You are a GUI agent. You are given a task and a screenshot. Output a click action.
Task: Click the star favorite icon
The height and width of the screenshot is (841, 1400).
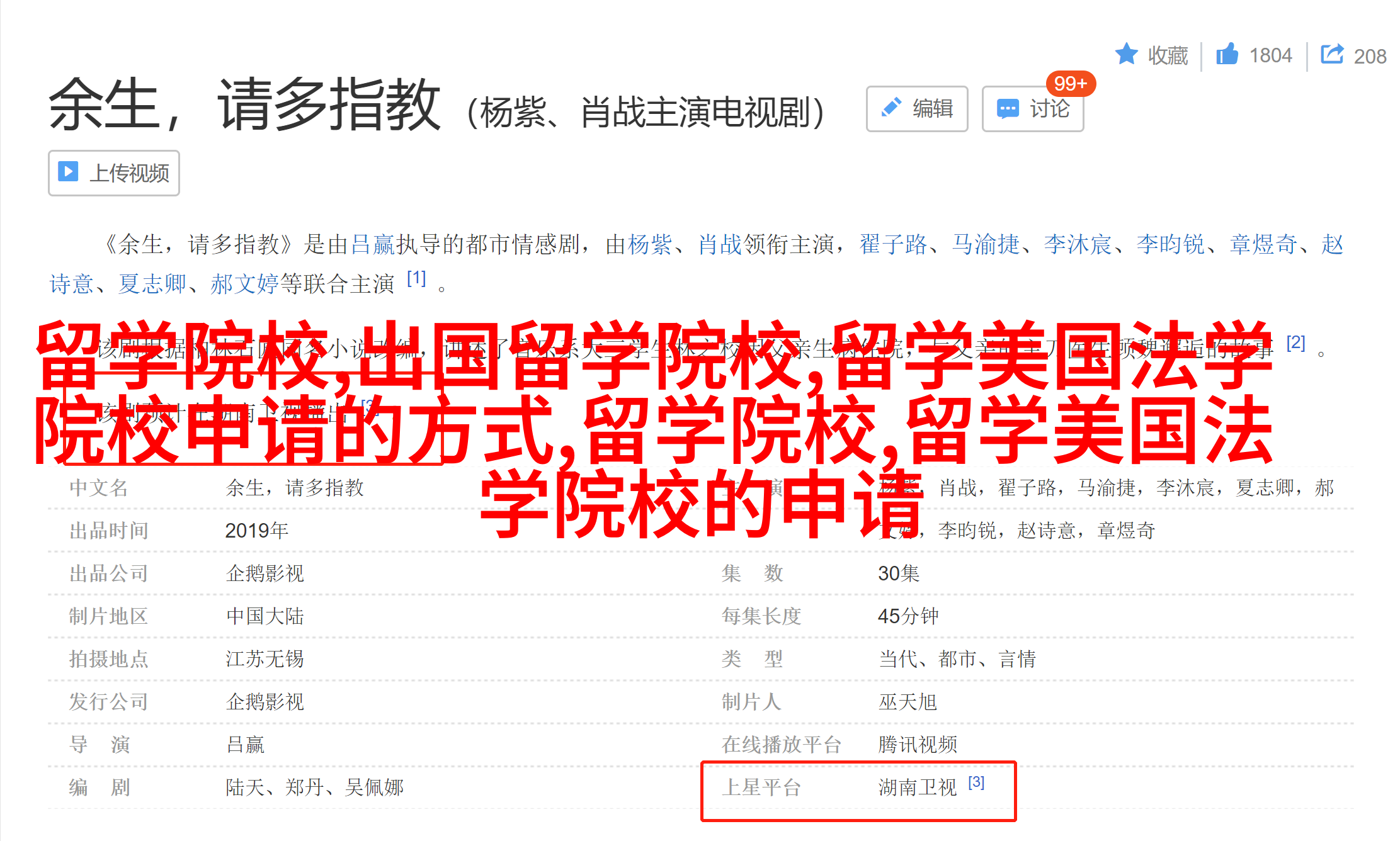pyautogui.click(x=1126, y=54)
